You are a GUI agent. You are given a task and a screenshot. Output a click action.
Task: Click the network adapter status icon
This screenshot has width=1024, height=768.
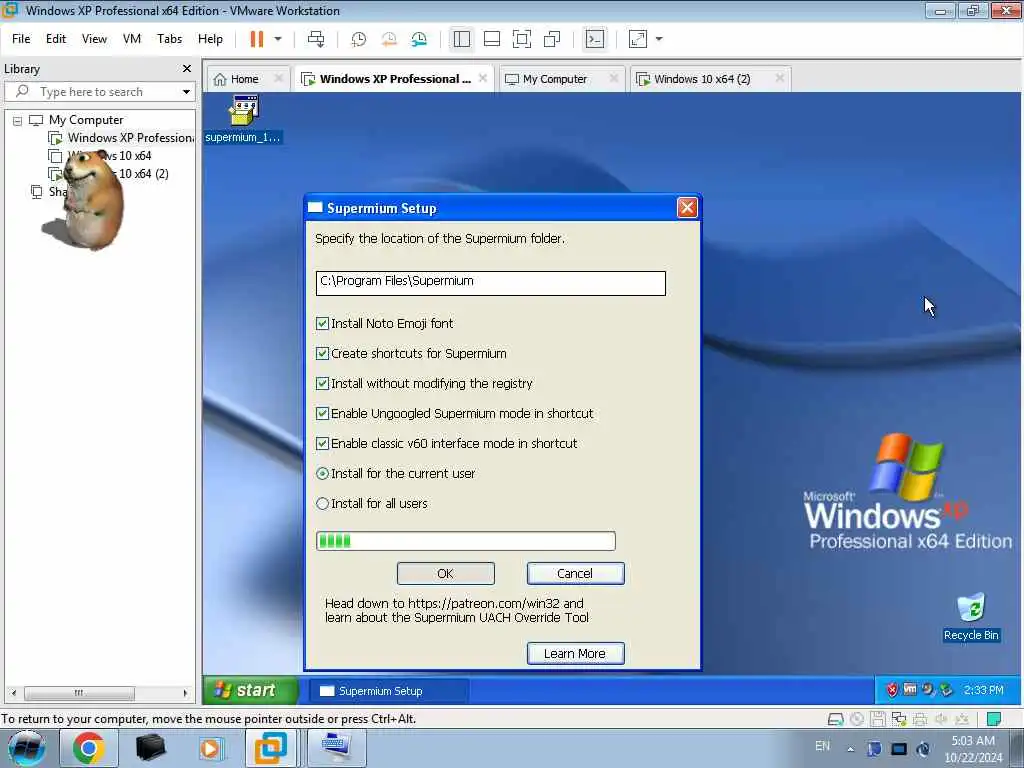[899, 720]
